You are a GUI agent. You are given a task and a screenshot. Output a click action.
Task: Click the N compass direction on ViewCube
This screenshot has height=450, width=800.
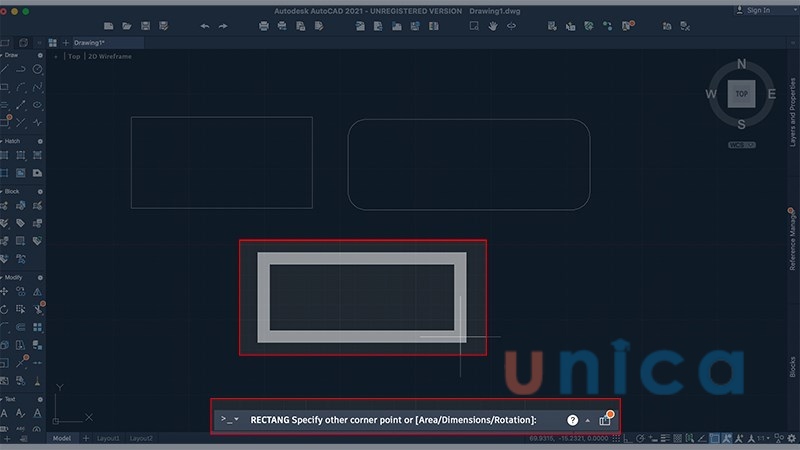(741, 64)
